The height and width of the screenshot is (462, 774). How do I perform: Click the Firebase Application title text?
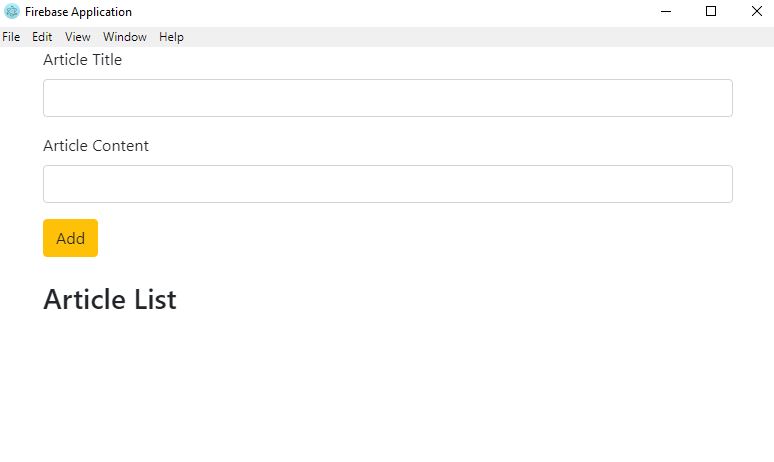[x=78, y=12]
